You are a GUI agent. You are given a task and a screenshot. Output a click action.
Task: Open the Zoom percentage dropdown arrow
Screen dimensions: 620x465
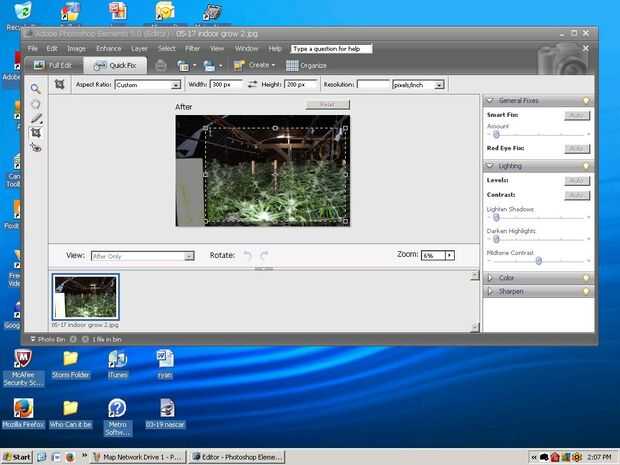(450, 255)
